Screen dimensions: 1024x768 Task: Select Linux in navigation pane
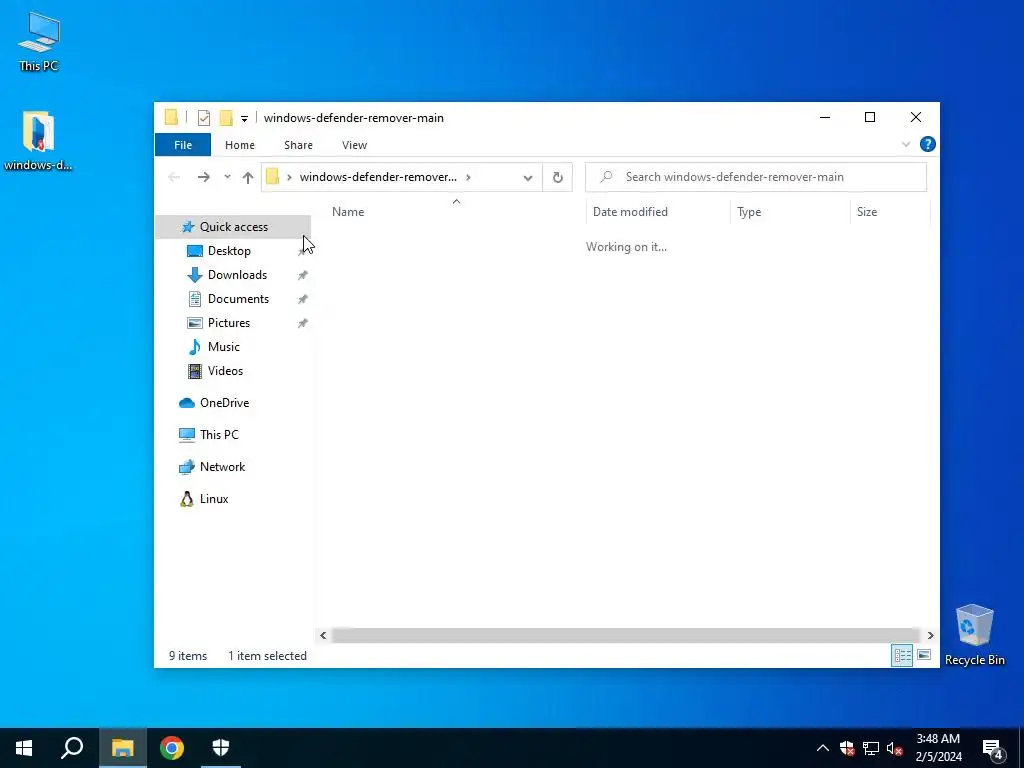pyautogui.click(x=214, y=499)
